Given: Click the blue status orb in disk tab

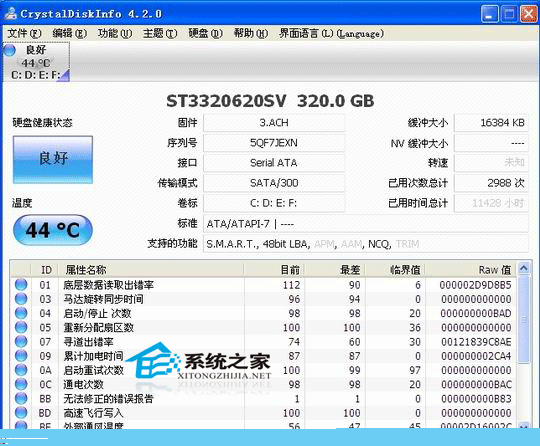Looking at the screenshot, I should coord(10,50).
